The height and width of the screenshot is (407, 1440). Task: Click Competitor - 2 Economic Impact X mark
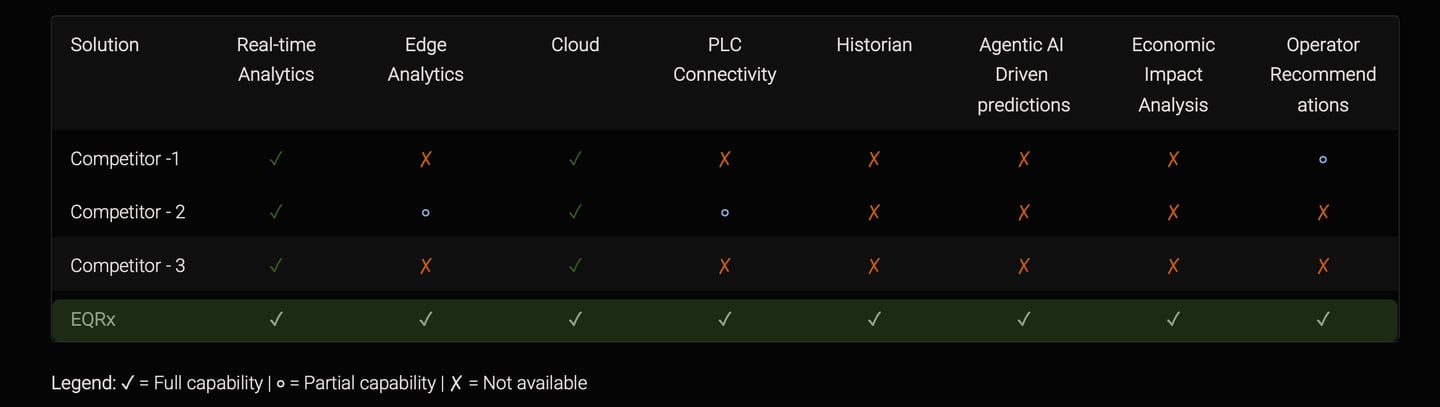(x=1173, y=213)
